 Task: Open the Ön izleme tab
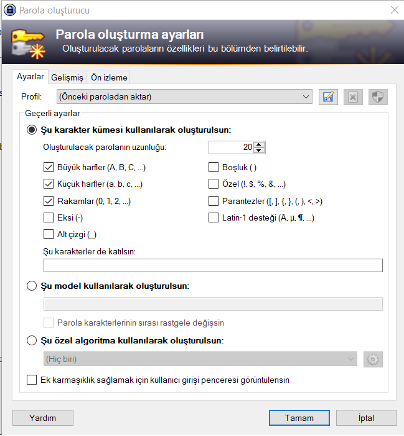[109, 78]
